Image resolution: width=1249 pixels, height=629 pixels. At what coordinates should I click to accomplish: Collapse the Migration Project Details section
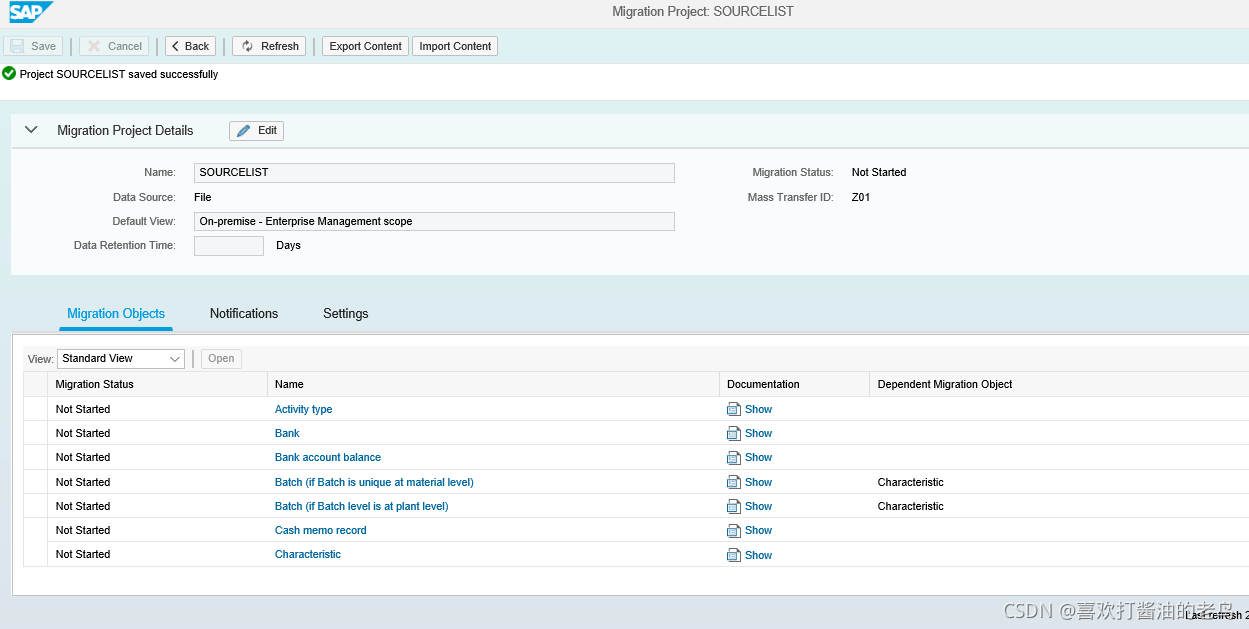click(x=31, y=130)
